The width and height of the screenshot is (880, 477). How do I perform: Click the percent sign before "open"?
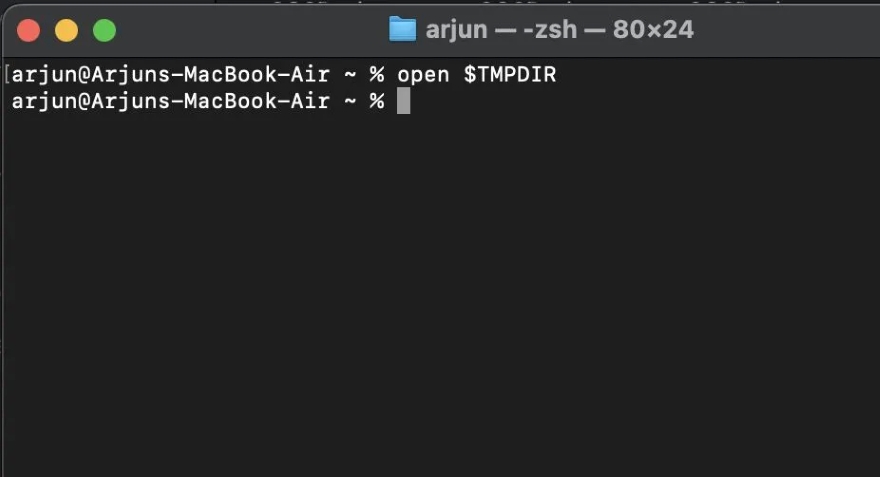point(377,75)
